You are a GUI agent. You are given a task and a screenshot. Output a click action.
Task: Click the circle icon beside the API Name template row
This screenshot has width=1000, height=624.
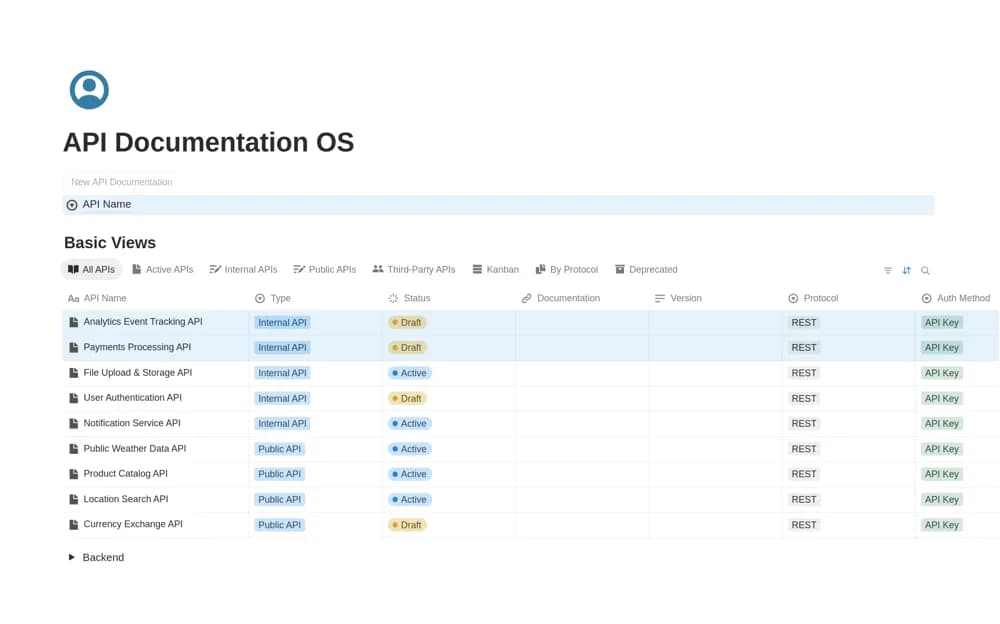coord(72,205)
